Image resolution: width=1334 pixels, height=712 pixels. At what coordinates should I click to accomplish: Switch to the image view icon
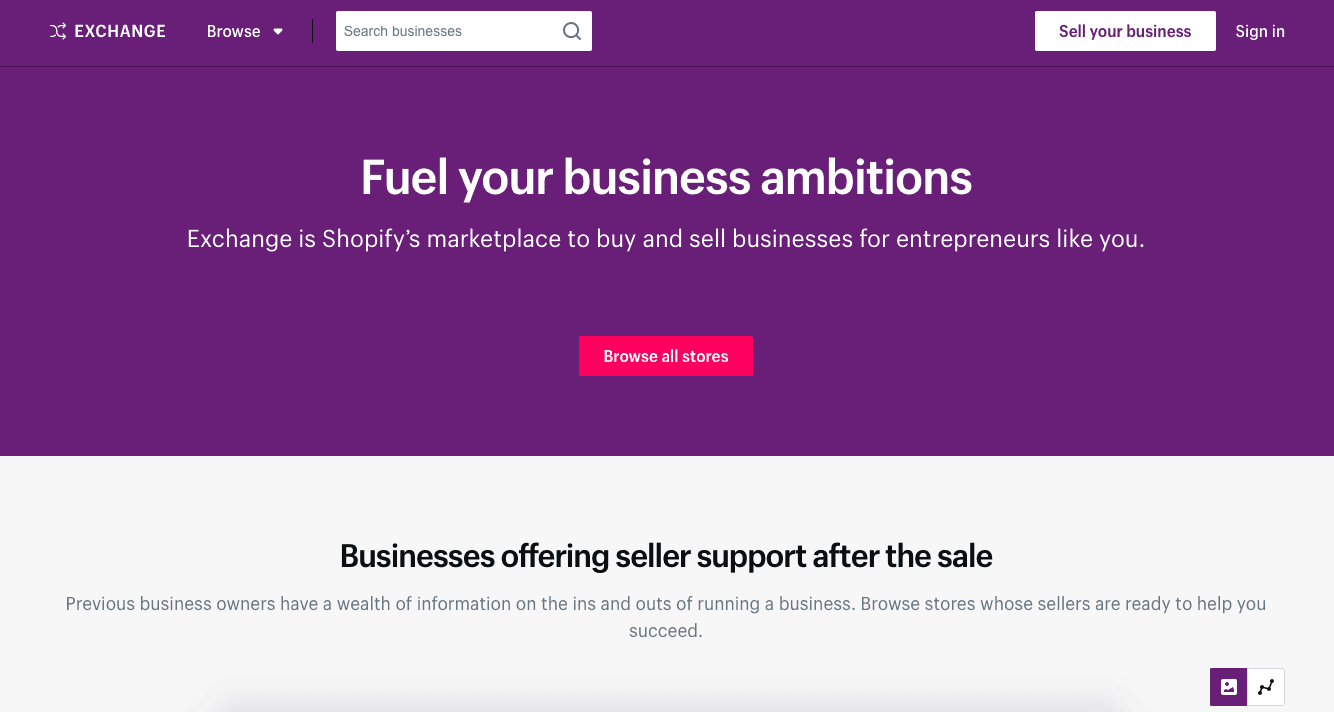click(1229, 687)
